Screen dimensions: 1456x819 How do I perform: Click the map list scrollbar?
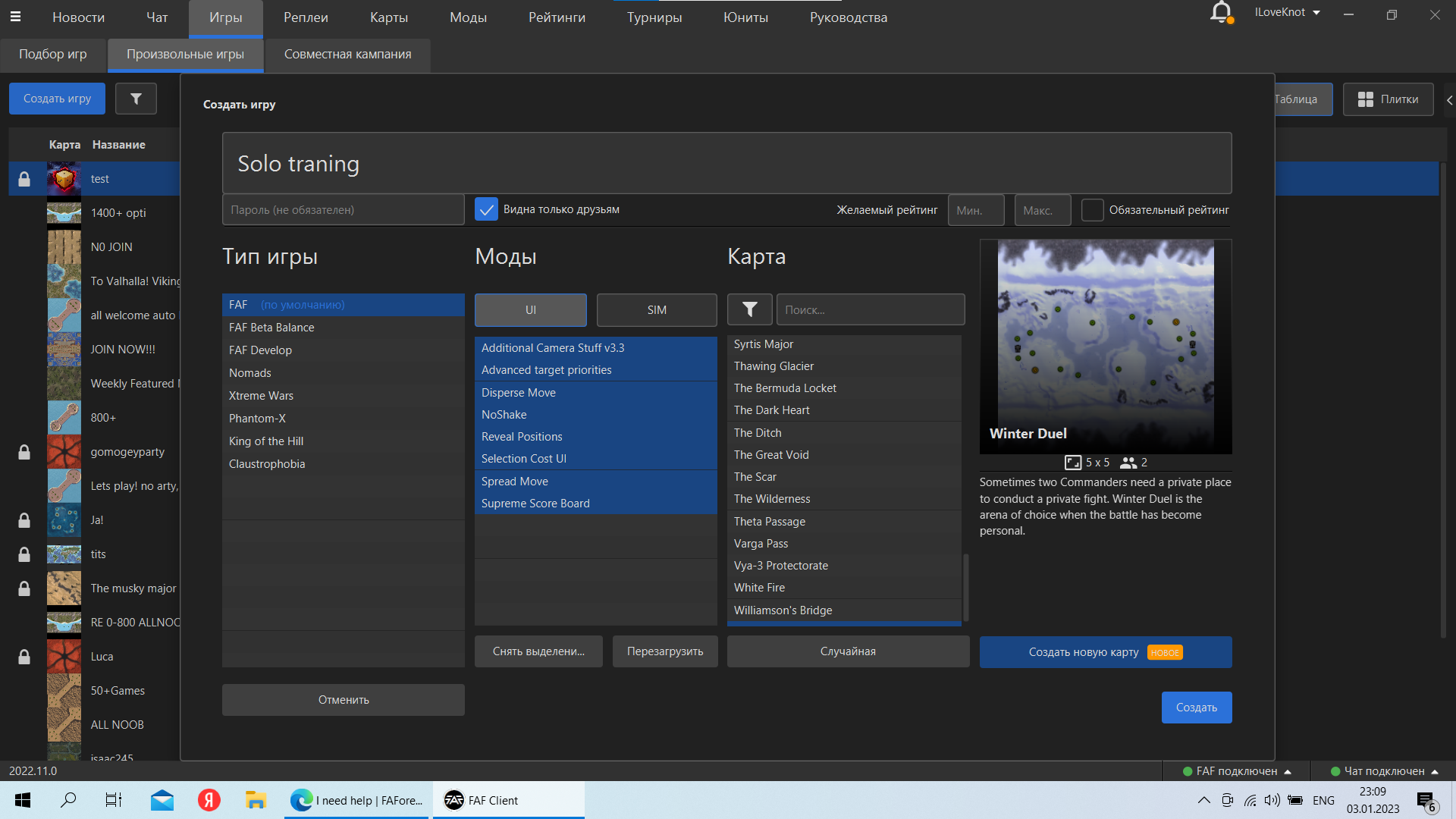click(x=965, y=588)
